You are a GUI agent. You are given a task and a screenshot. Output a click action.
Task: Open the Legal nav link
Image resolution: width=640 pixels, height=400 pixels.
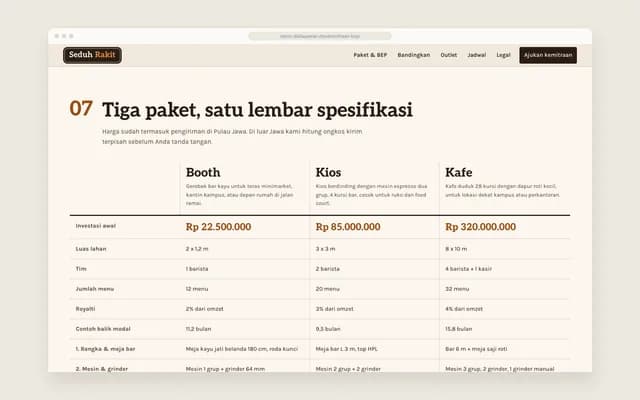click(x=503, y=55)
